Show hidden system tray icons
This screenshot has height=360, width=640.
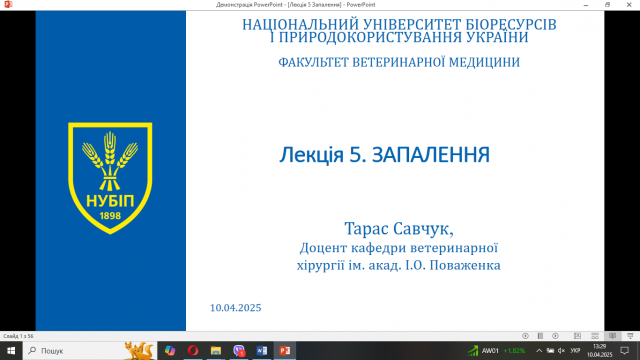[539, 351]
